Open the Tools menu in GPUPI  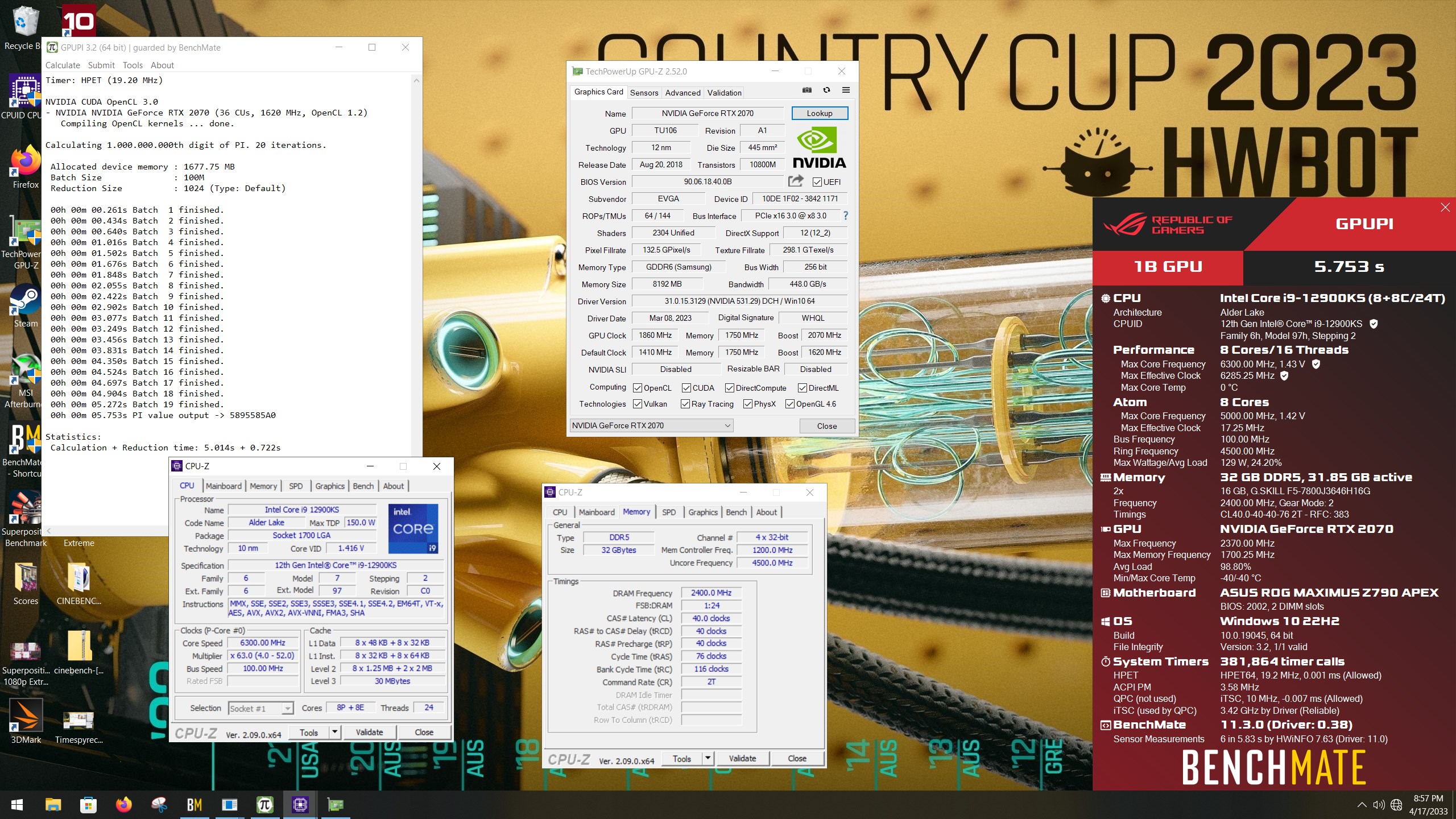tap(133, 65)
